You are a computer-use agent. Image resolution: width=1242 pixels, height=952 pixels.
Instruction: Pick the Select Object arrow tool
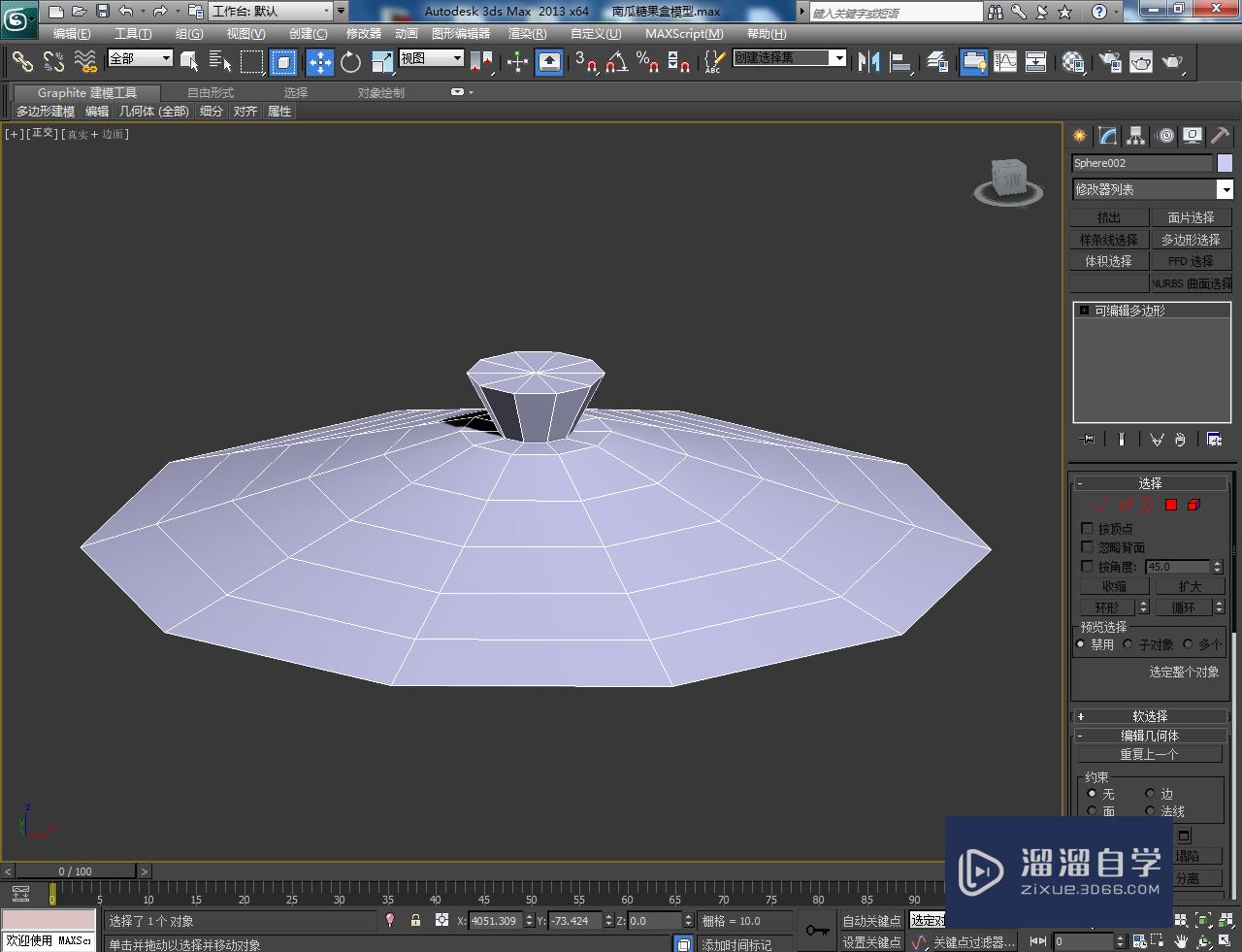pos(189,62)
